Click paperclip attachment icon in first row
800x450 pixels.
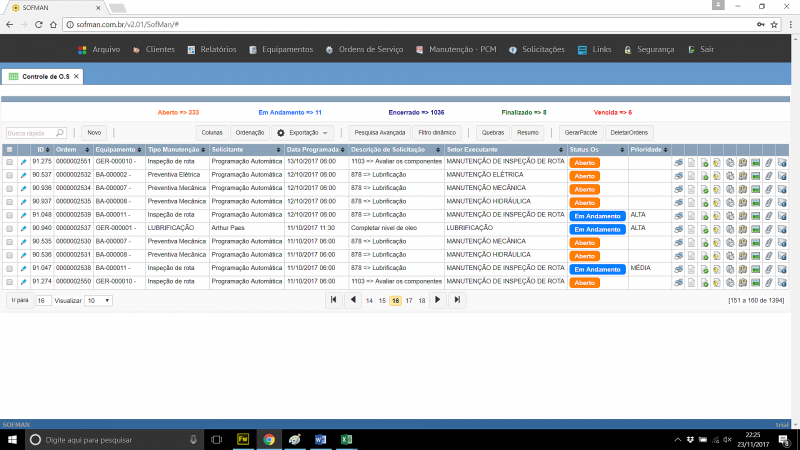[769, 161]
